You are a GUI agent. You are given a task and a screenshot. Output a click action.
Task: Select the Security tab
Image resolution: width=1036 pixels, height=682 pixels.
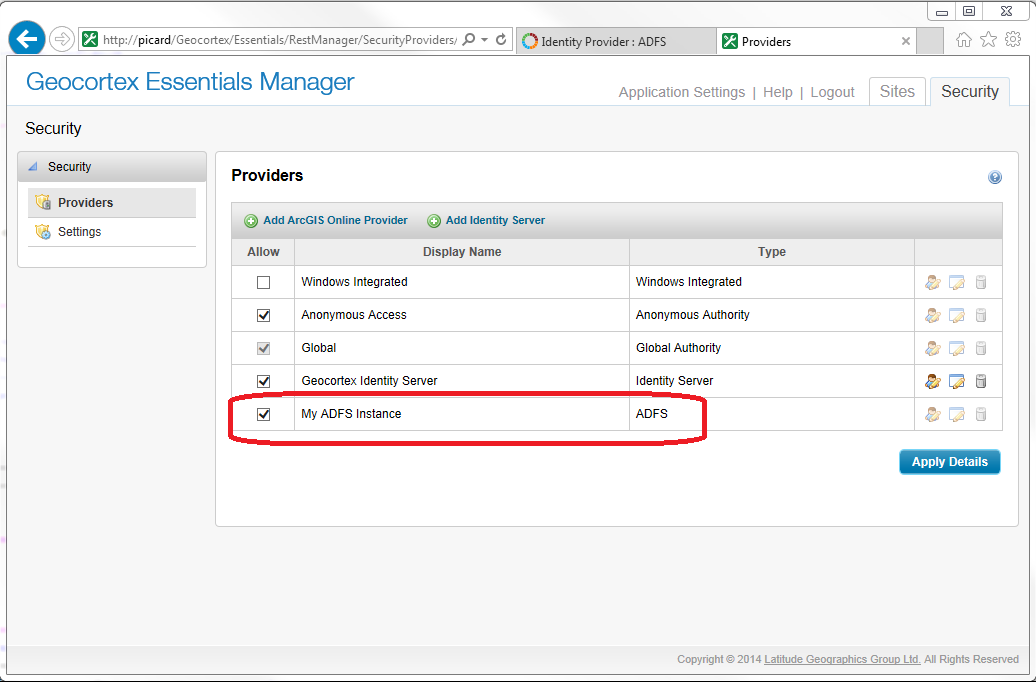pyautogui.click(x=969, y=91)
